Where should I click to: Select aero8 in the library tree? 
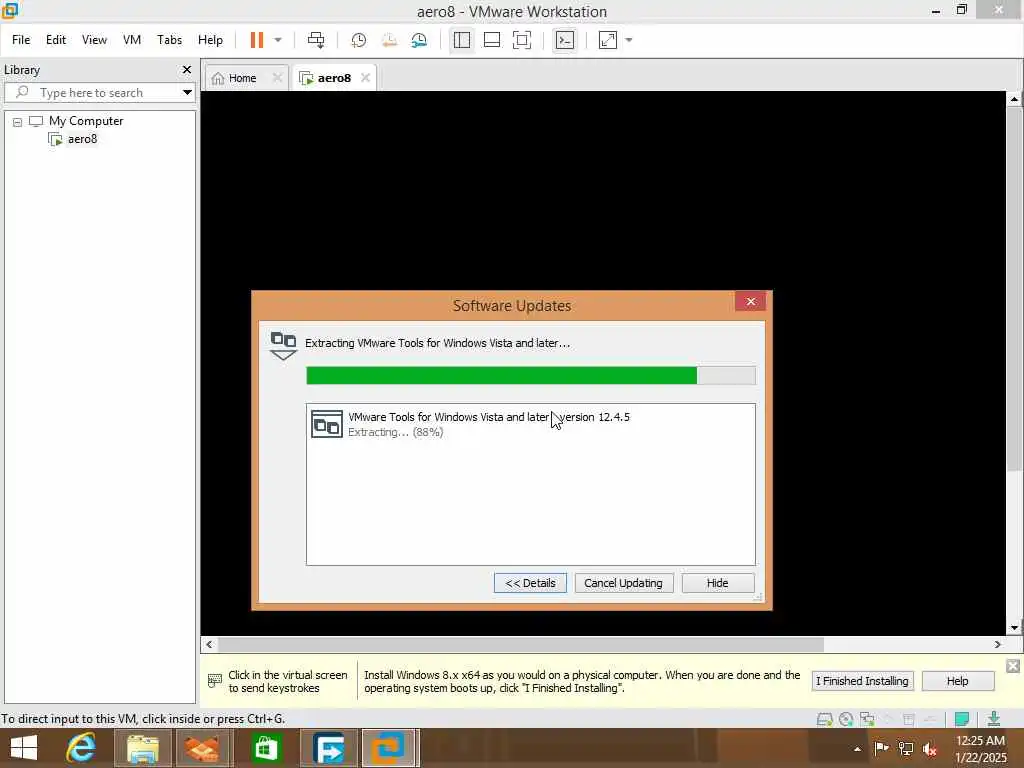point(82,138)
